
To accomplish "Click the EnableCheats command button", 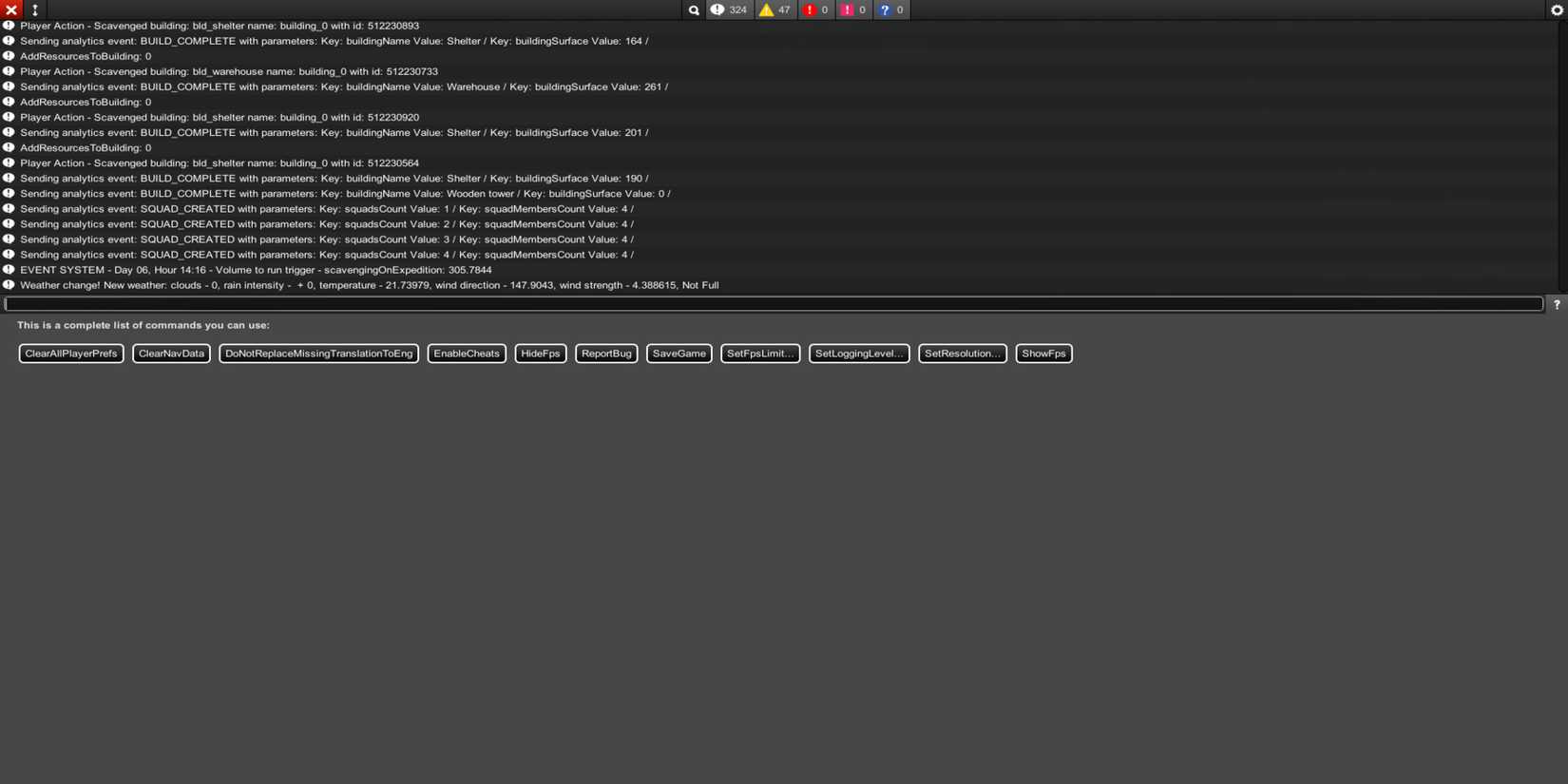I will tap(467, 354).
